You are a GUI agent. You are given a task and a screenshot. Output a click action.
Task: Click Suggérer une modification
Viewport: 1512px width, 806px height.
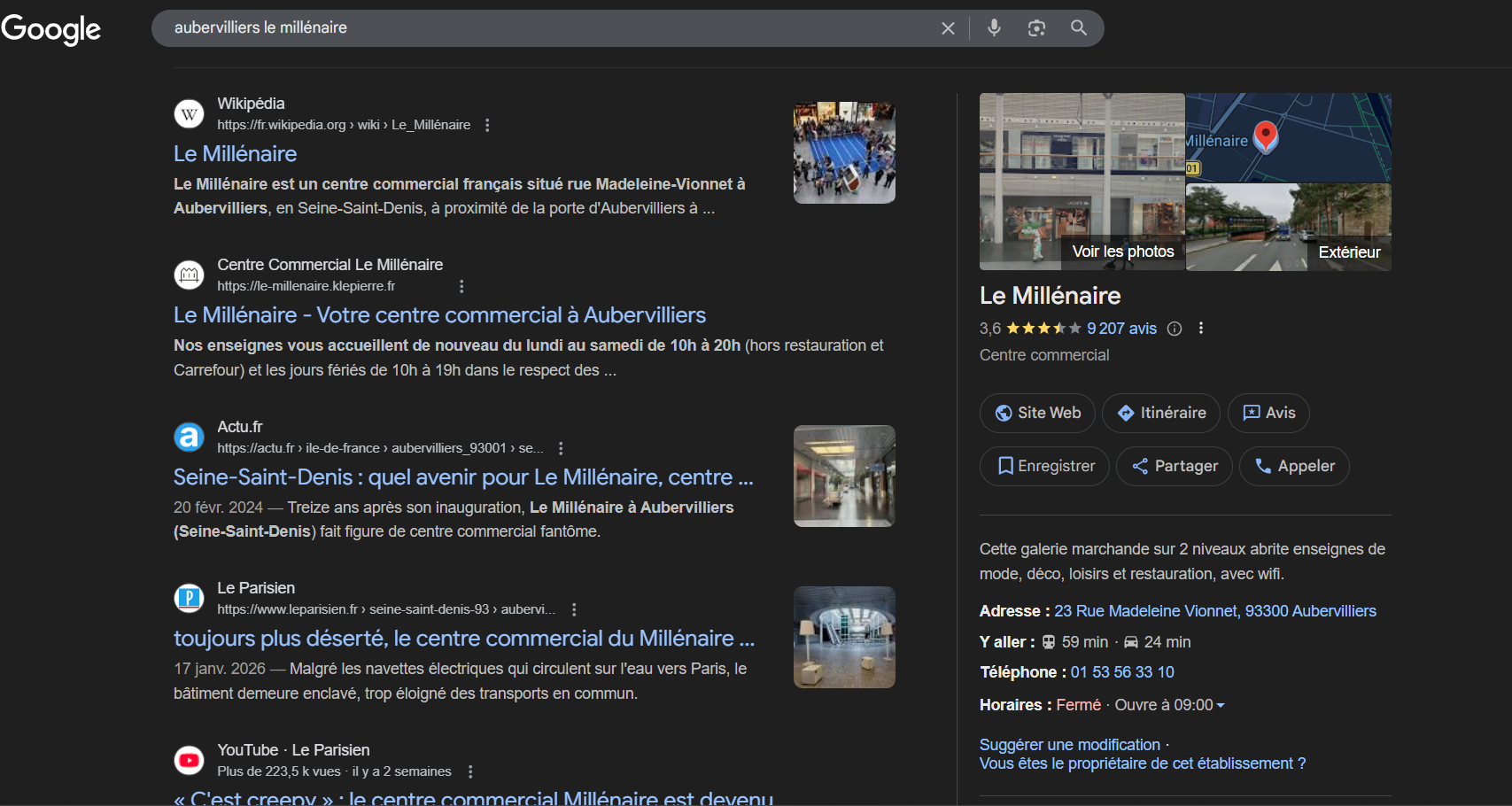tap(1070, 745)
